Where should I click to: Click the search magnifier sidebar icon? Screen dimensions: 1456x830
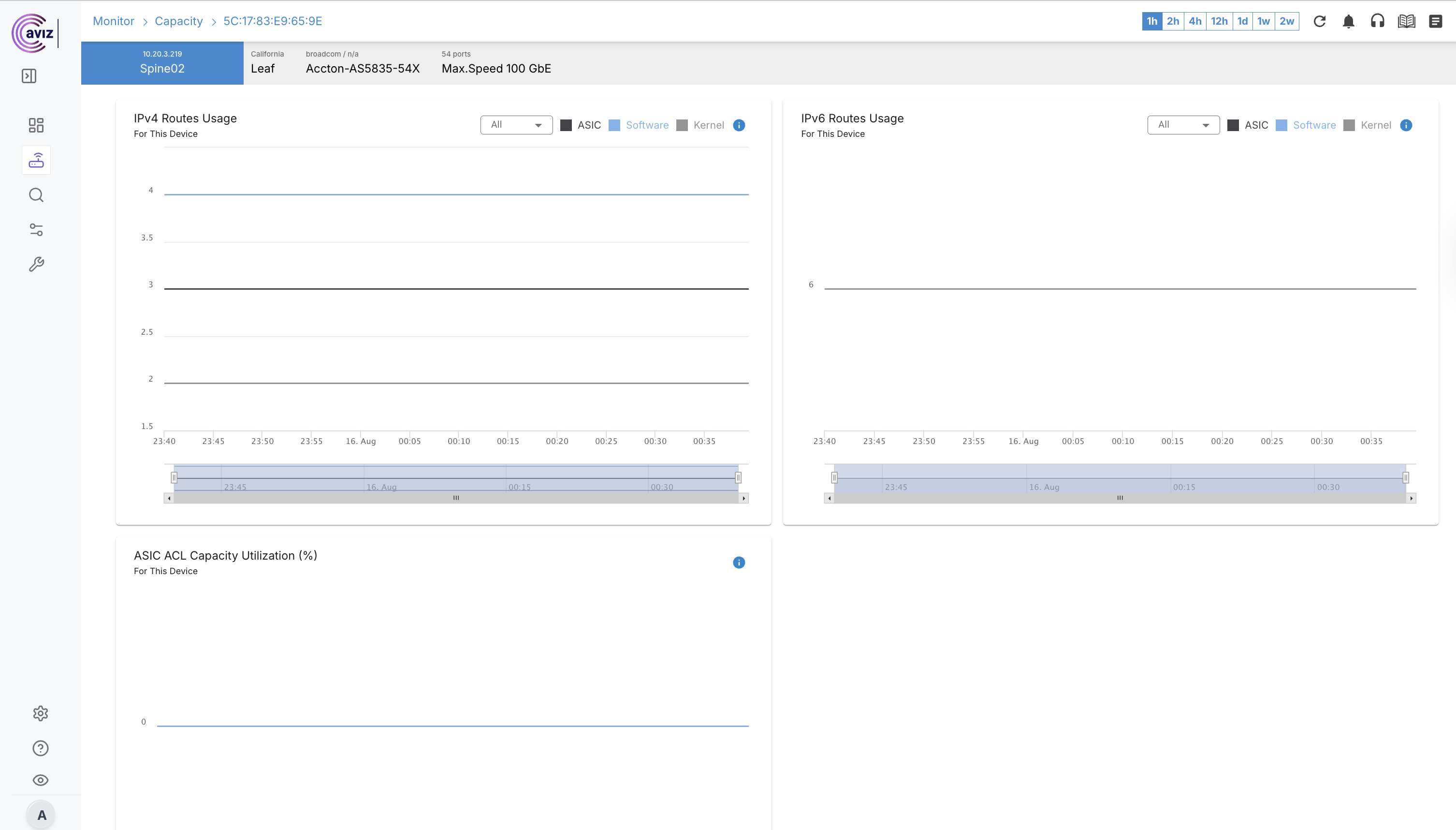click(x=36, y=195)
